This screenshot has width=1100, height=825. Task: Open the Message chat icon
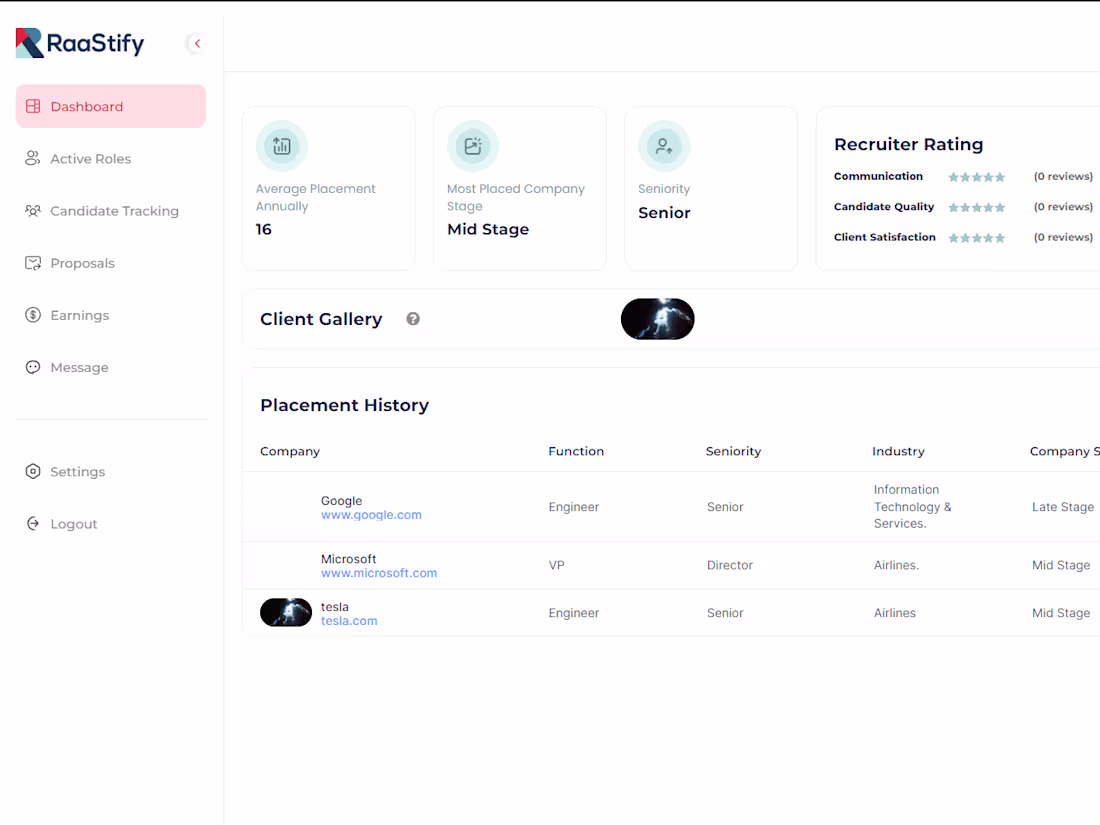(33, 367)
